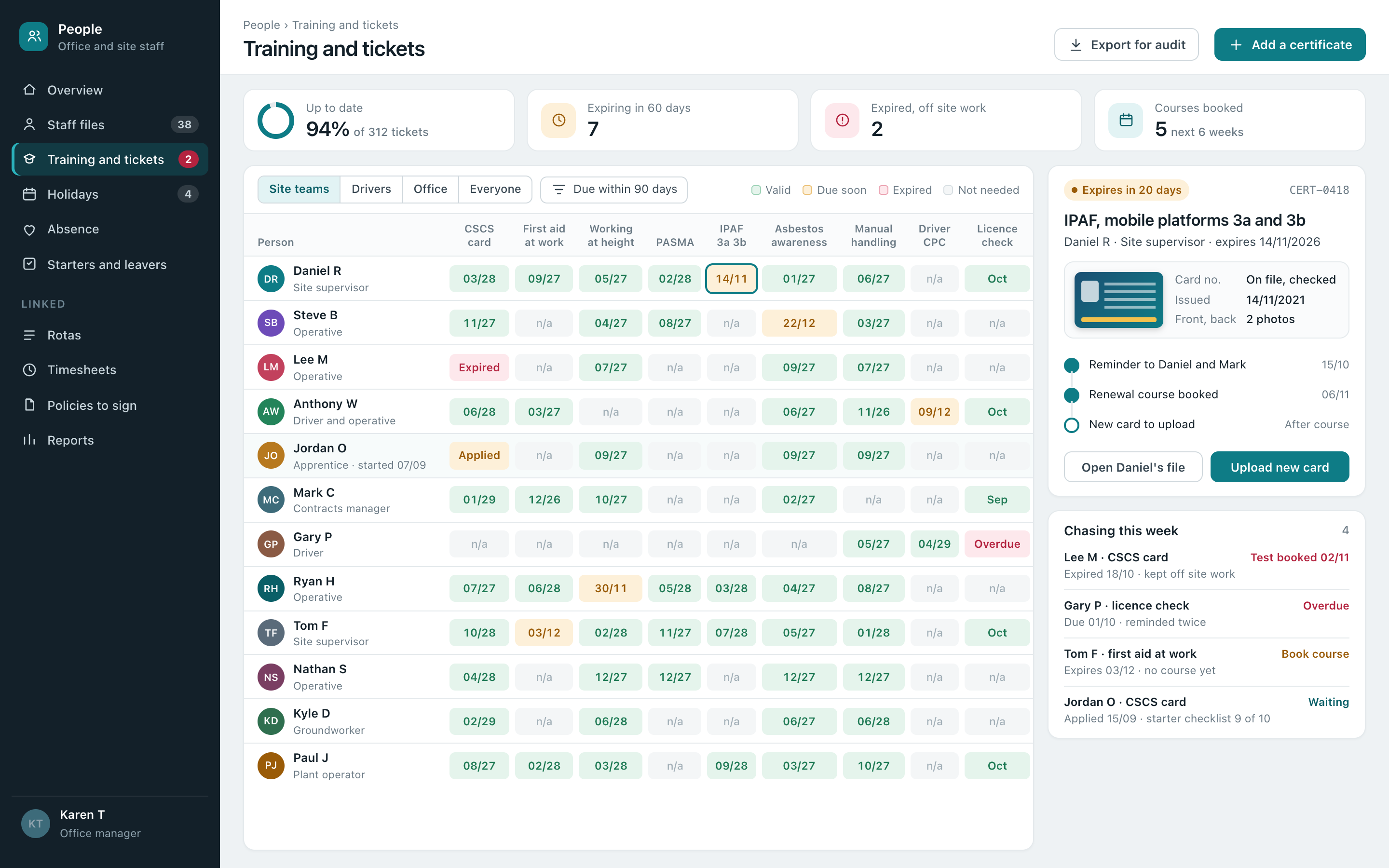Click the People breadcrumb link

pyautogui.click(x=261, y=25)
